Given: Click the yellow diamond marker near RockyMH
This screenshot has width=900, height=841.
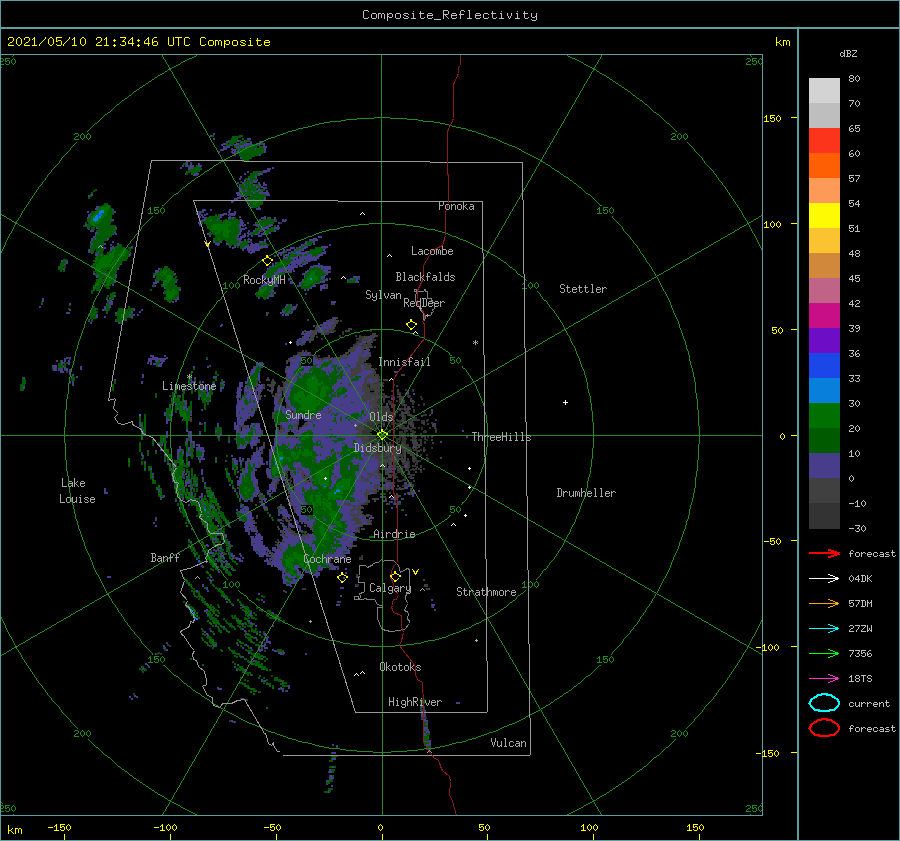Looking at the screenshot, I should 267,261.
